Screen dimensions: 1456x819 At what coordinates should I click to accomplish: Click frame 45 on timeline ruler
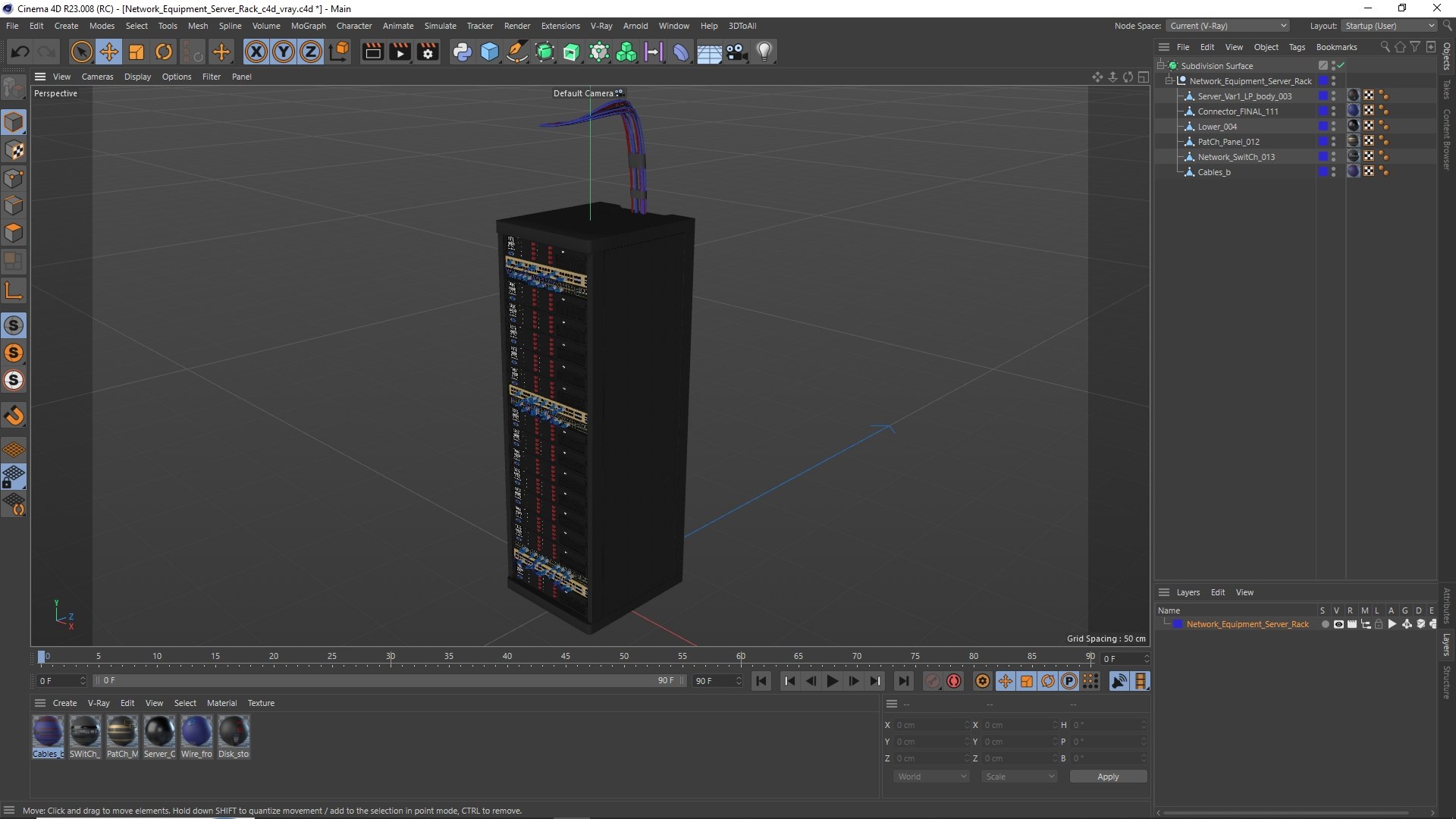[x=566, y=657]
